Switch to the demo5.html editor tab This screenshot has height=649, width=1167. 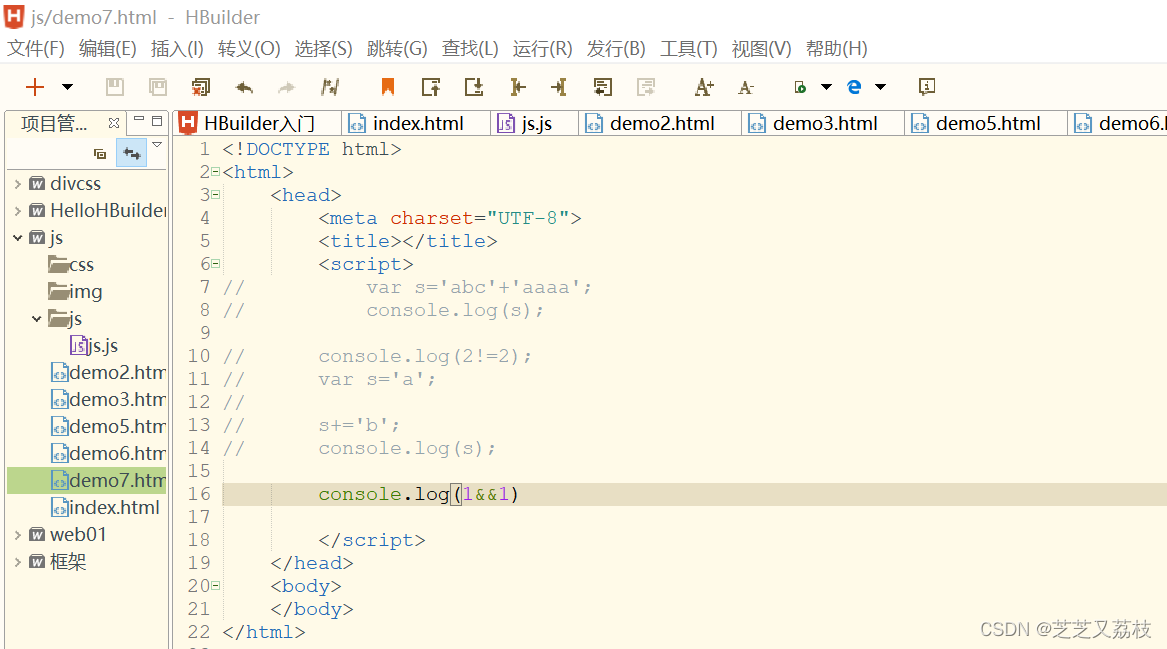click(x=987, y=124)
